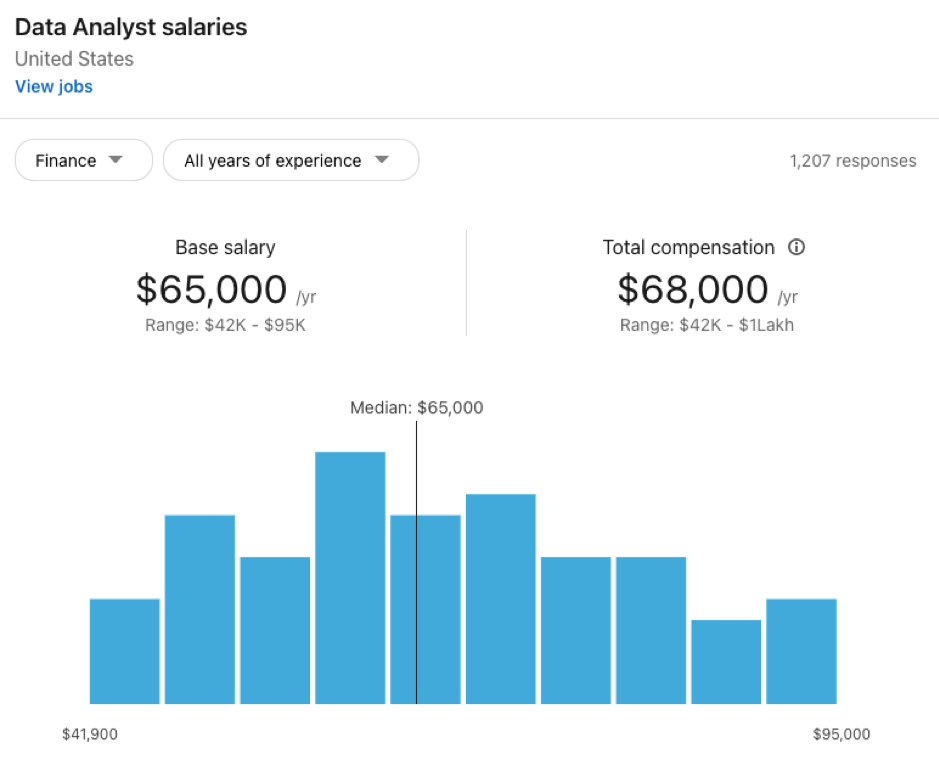Click the View jobs link
Screen dimensions: 939x781
(x=53, y=87)
